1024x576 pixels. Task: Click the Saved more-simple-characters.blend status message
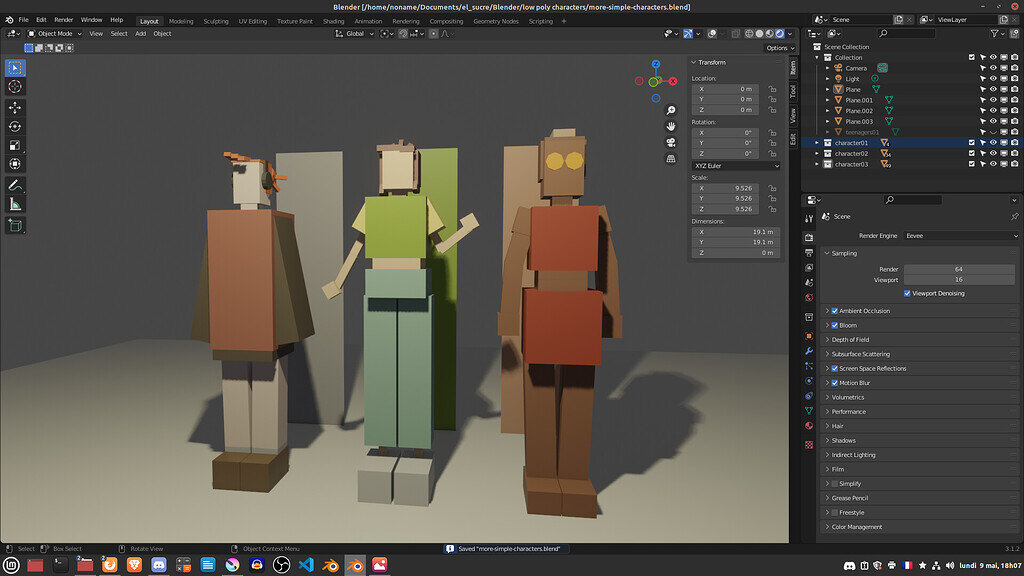click(x=504, y=548)
